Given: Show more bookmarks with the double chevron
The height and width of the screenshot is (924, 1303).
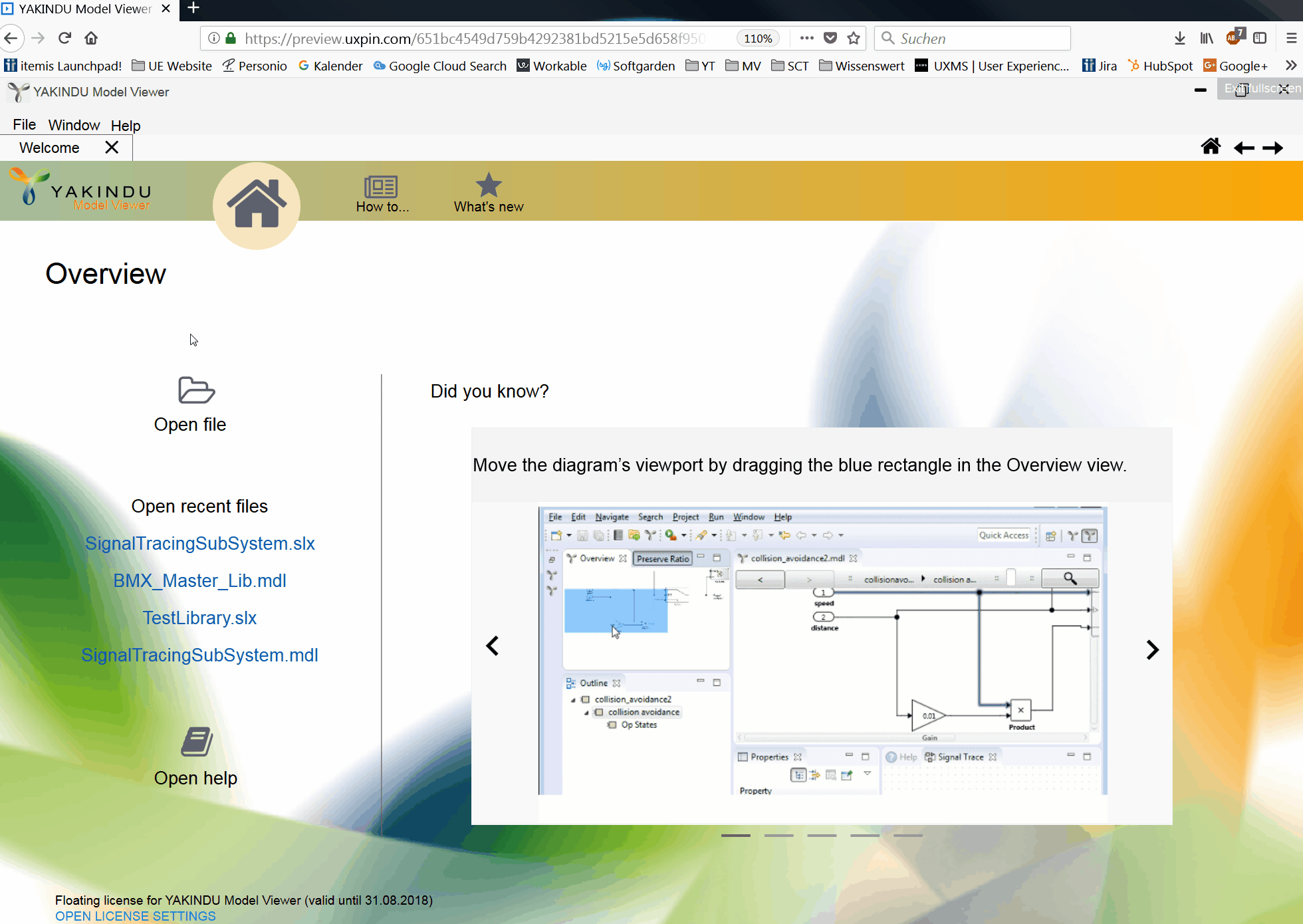Looking at the screenshot, I should (1290, 65).
